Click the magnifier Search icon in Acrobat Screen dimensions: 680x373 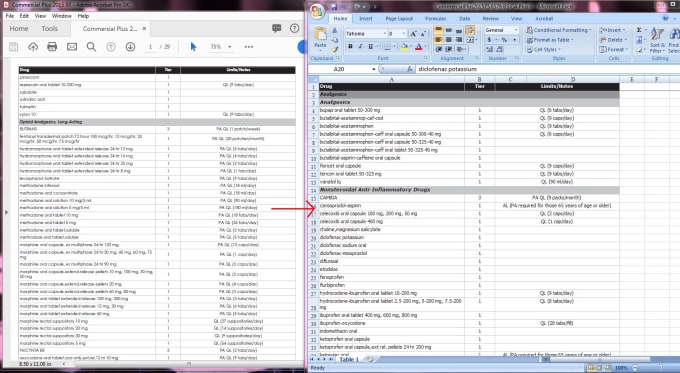pyautogui.click(x=91, y=47)
